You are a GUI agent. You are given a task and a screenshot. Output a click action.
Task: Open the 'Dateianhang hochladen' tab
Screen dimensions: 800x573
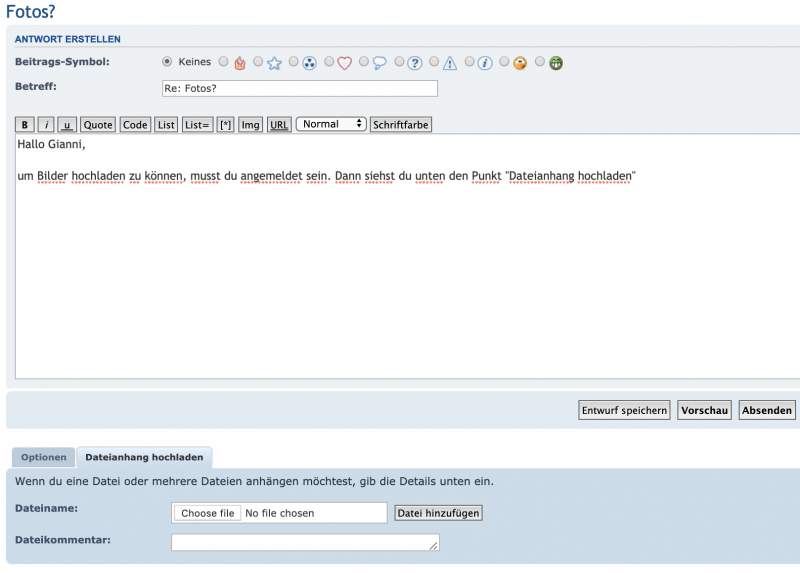click(x=144, y=457)
